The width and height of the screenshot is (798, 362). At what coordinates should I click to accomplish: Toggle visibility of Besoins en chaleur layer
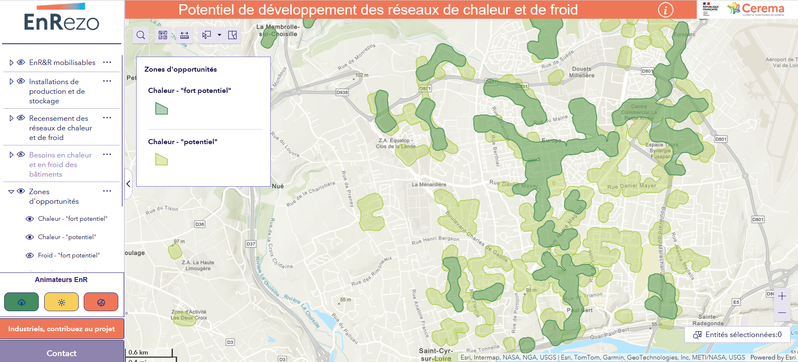point(21,154)
